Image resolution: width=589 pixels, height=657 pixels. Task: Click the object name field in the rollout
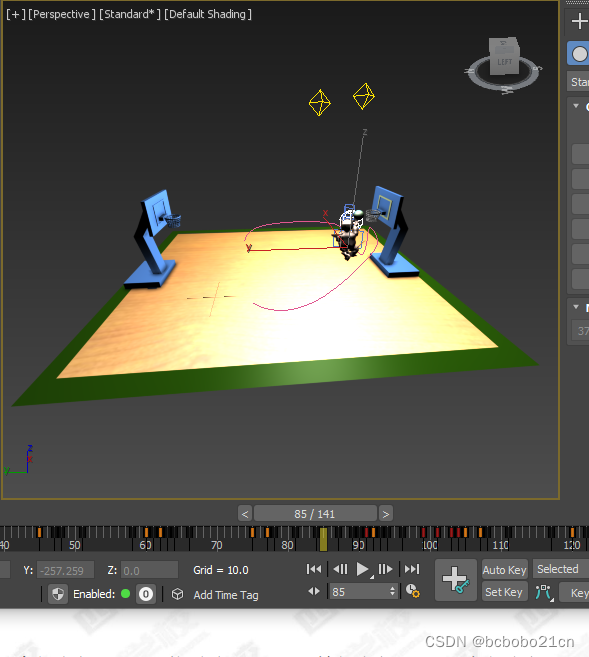point(581,331)
